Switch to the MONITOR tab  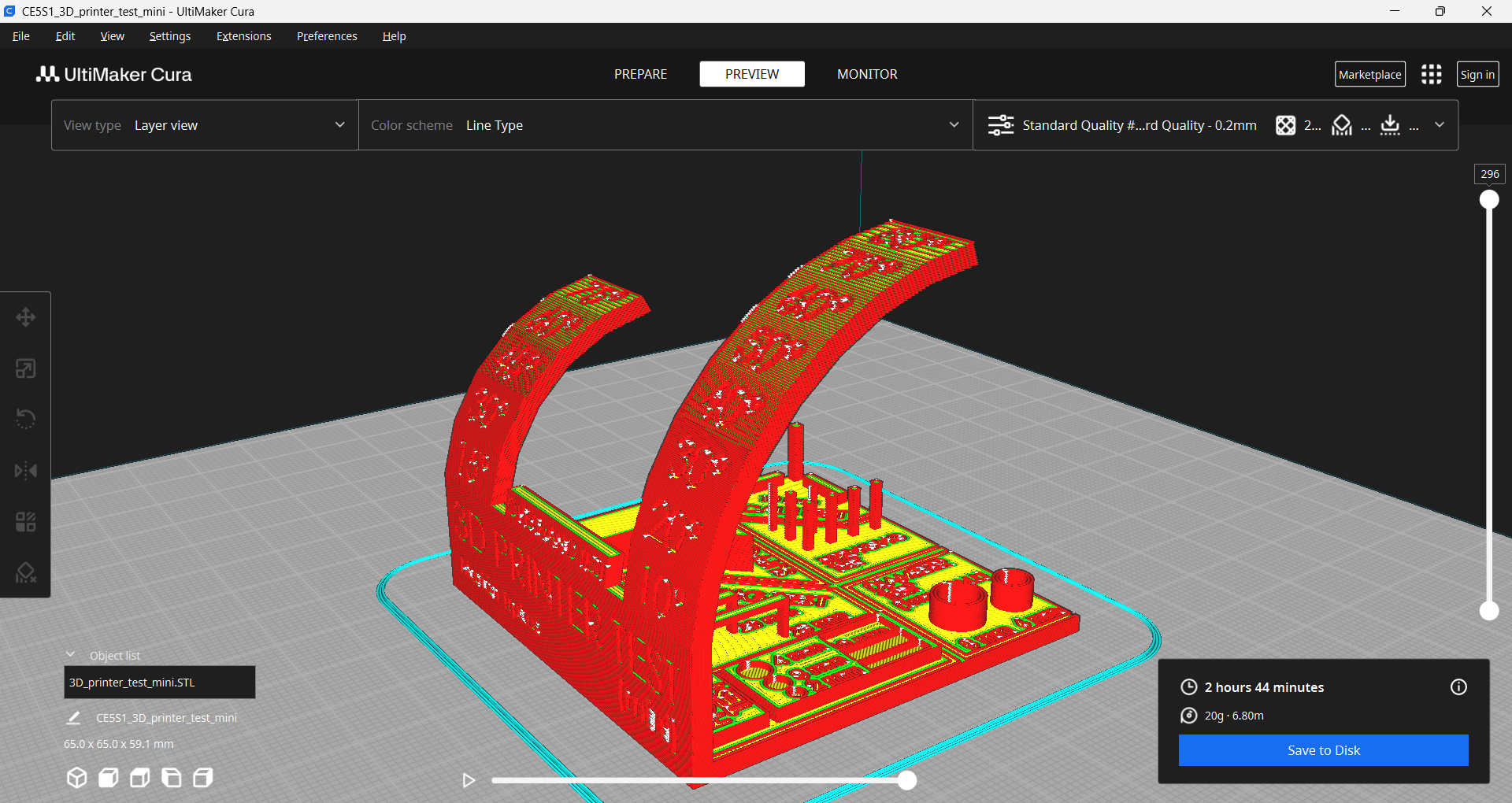866,74
